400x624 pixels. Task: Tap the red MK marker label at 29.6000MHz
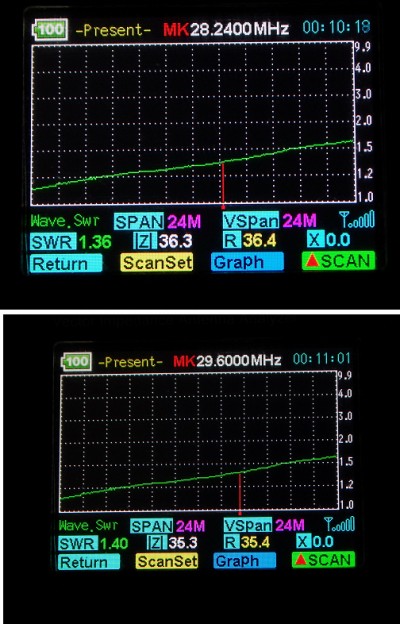[x=184, y=361]
